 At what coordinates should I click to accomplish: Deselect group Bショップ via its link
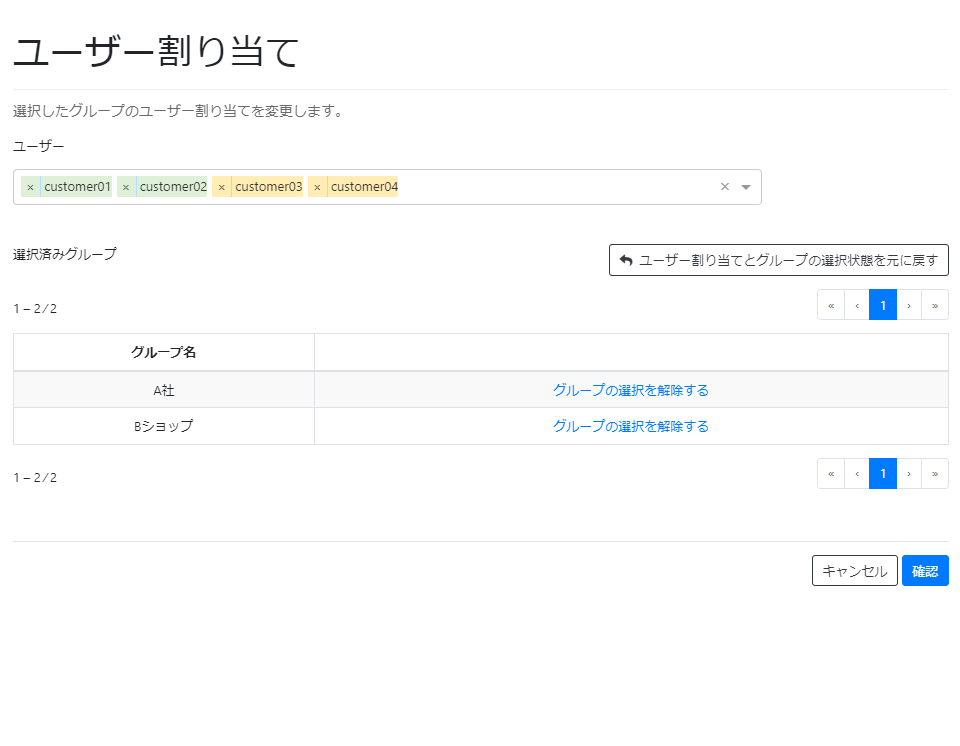630,425
